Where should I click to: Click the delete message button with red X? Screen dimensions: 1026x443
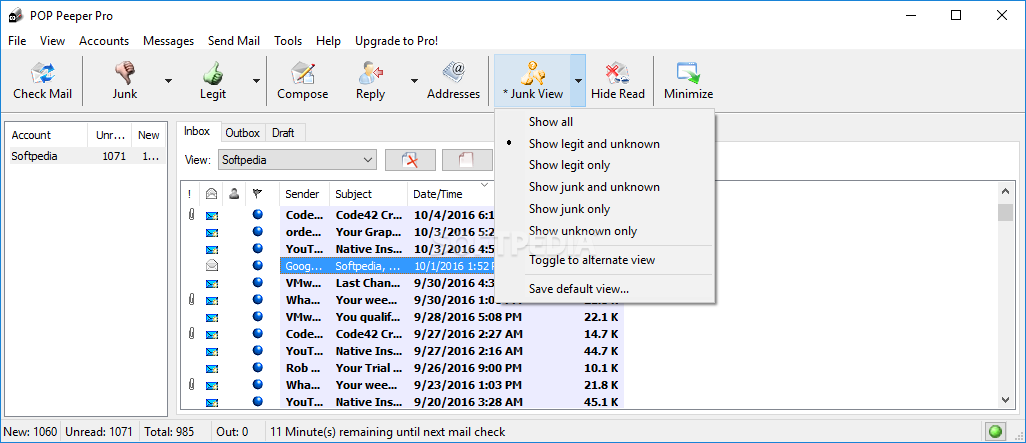[410, 160]
